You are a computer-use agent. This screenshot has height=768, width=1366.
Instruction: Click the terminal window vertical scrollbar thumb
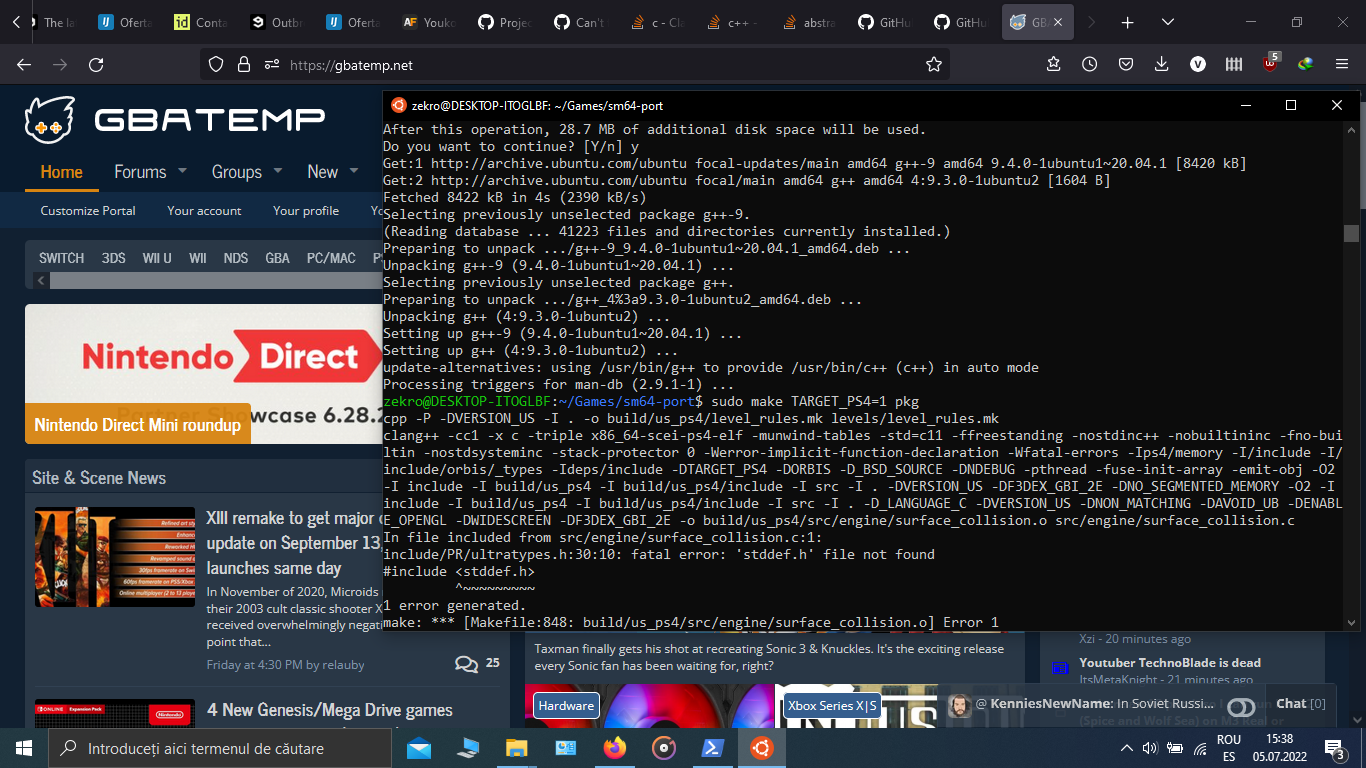click(1352, 233)
